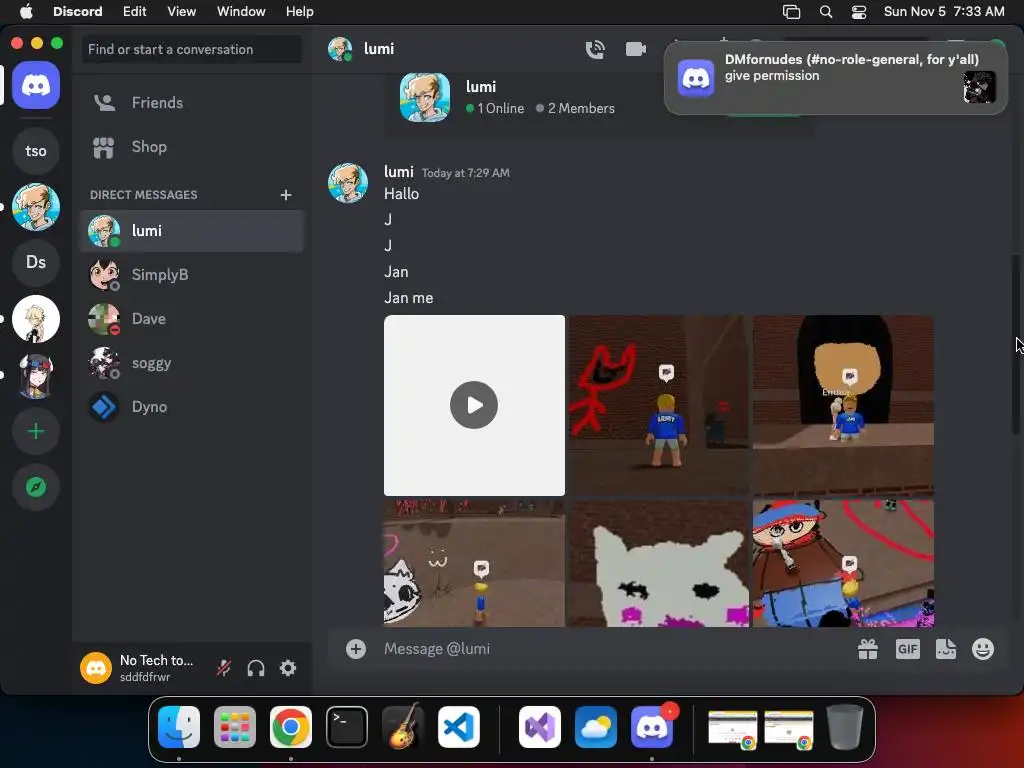Start voice call with lumi
This screenshot has width=1024, height=768.
pos(595,49)
